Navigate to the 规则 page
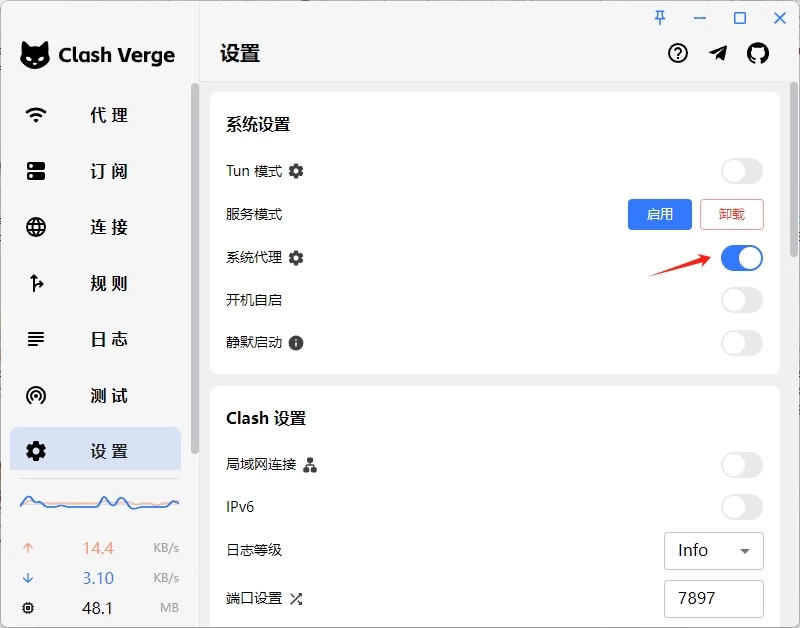Viewport: 800px width, 628px height. 95,283
